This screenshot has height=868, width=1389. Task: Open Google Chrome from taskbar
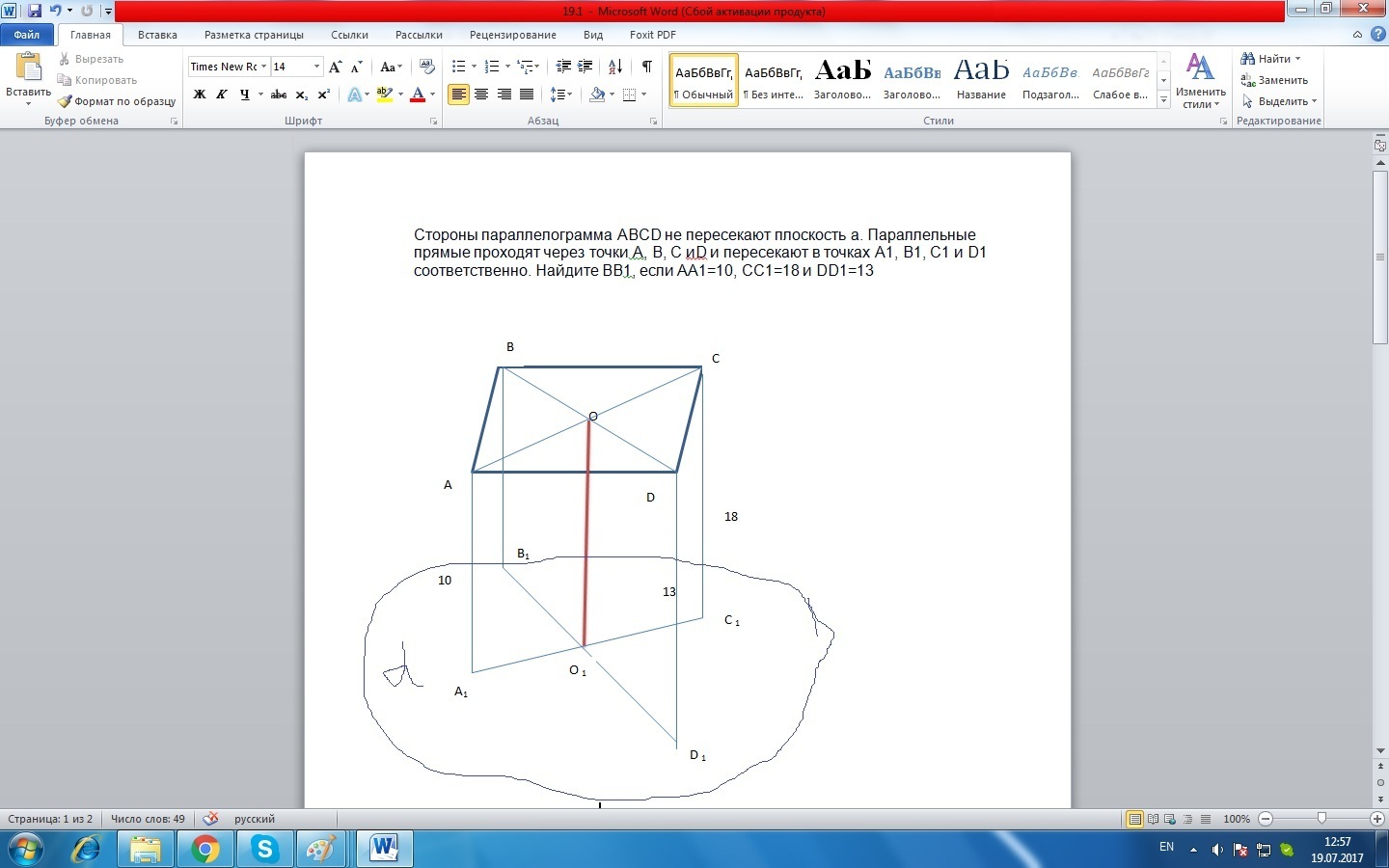tap(204, 849)
